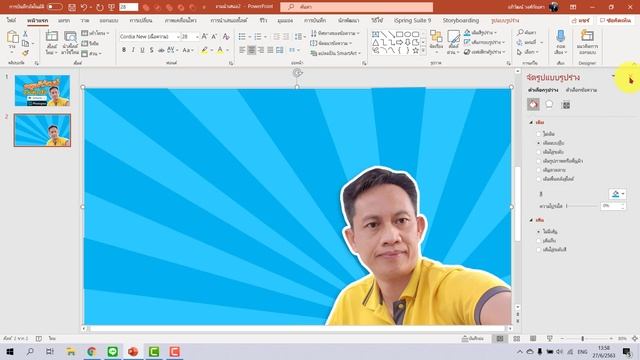Open the Shape Outline ribbon dropdown
This screenshot has width=640, height=360.
[484, 42]
